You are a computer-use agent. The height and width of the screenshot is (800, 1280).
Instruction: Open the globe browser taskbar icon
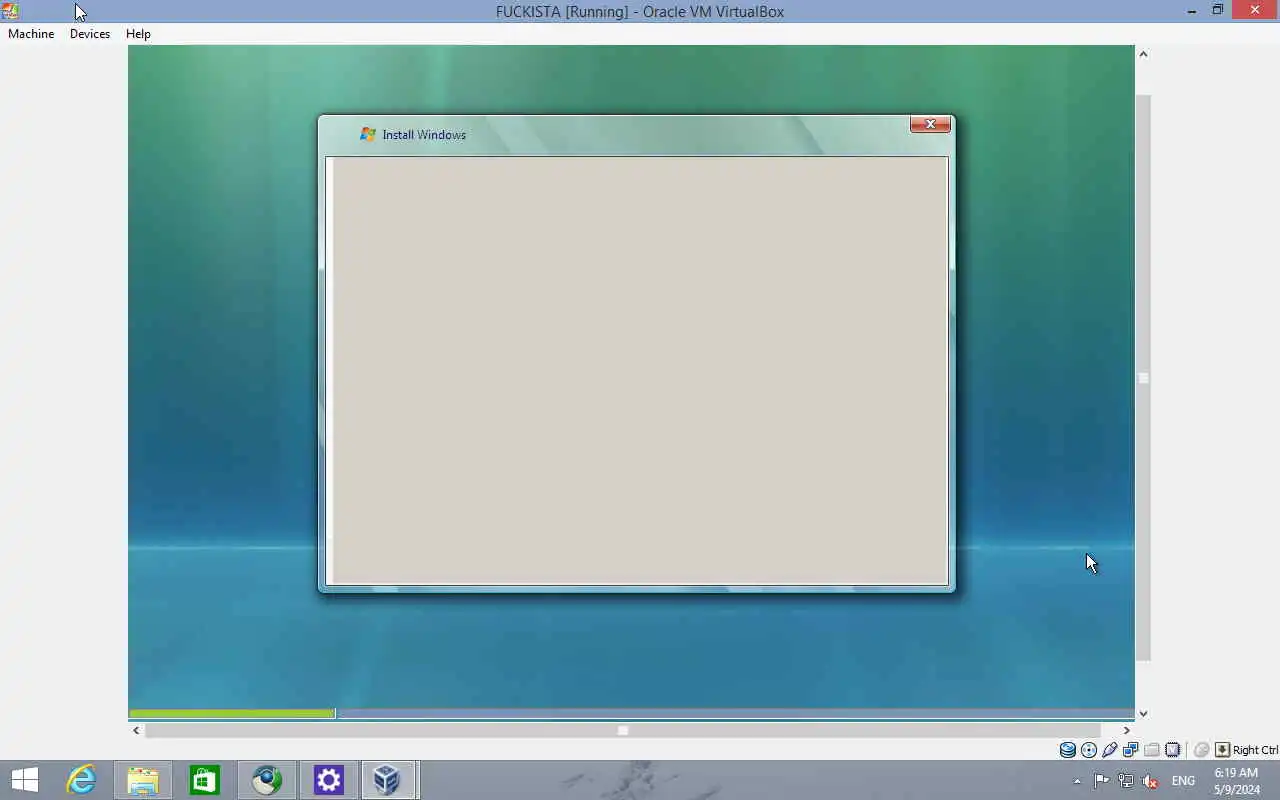click(267, 780)
